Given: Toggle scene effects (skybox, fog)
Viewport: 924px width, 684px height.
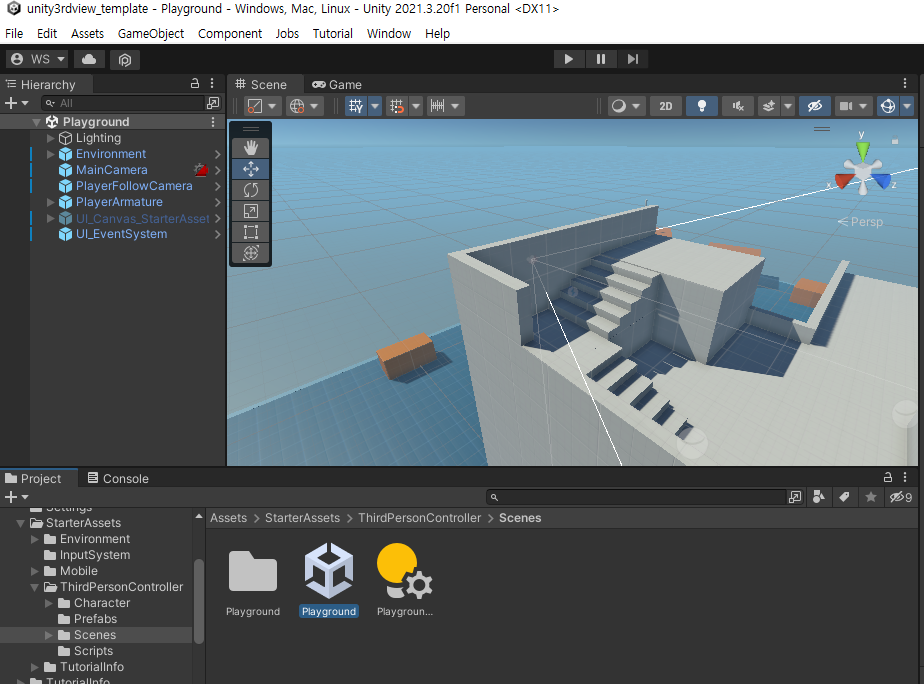Looking at the screenshot, I should (x=768, y=106).
